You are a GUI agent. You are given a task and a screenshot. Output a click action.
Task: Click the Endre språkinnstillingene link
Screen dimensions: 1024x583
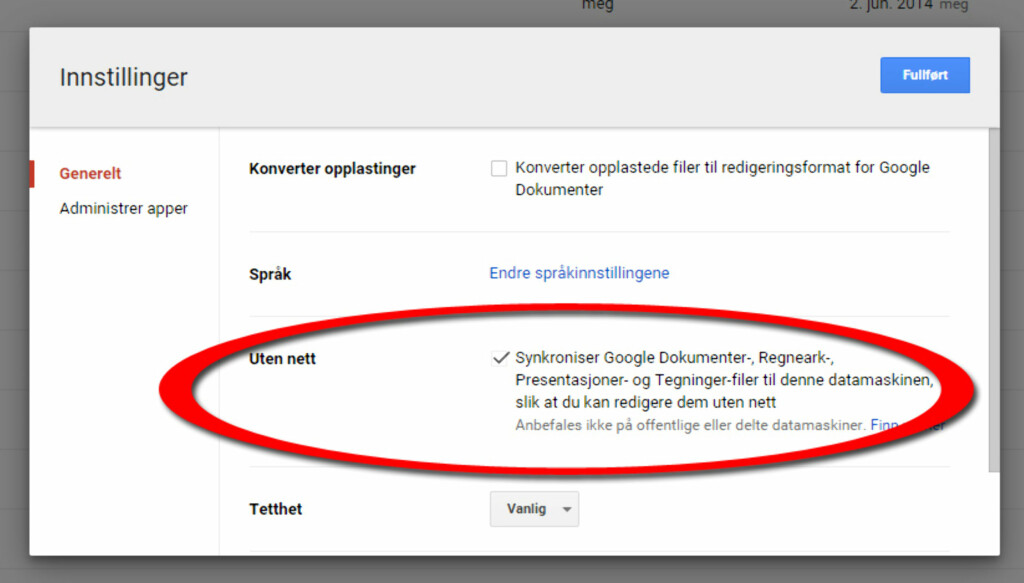pyautogui.click(x=579, y=273)
